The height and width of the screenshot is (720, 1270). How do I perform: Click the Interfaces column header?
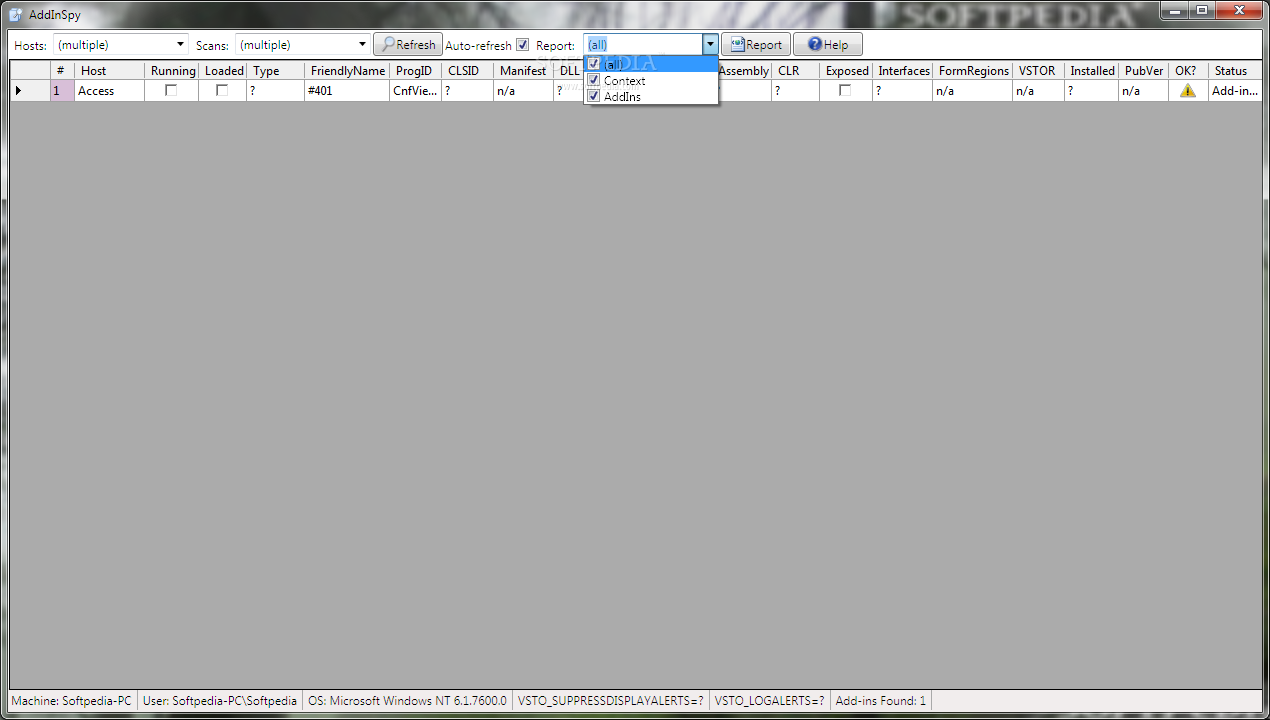point(903,71)
